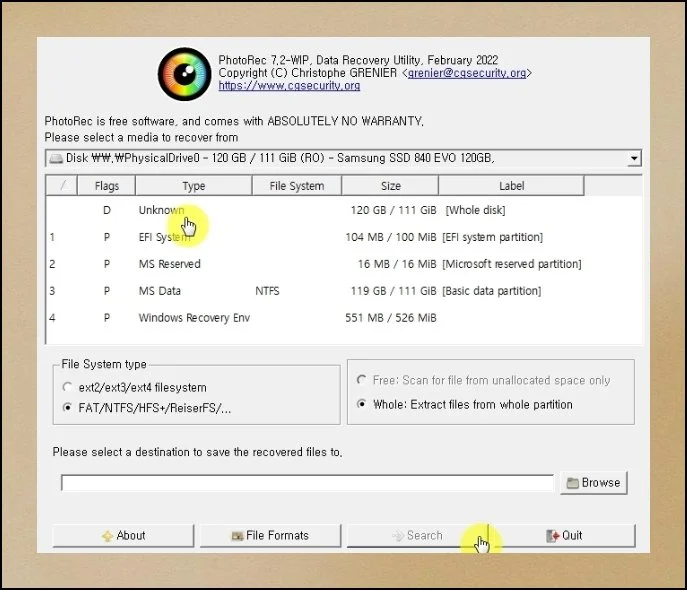This screenshot has width=687, height=590.
Task: Choose Whole: Extract files from whole partition
Action: [362, 405]
